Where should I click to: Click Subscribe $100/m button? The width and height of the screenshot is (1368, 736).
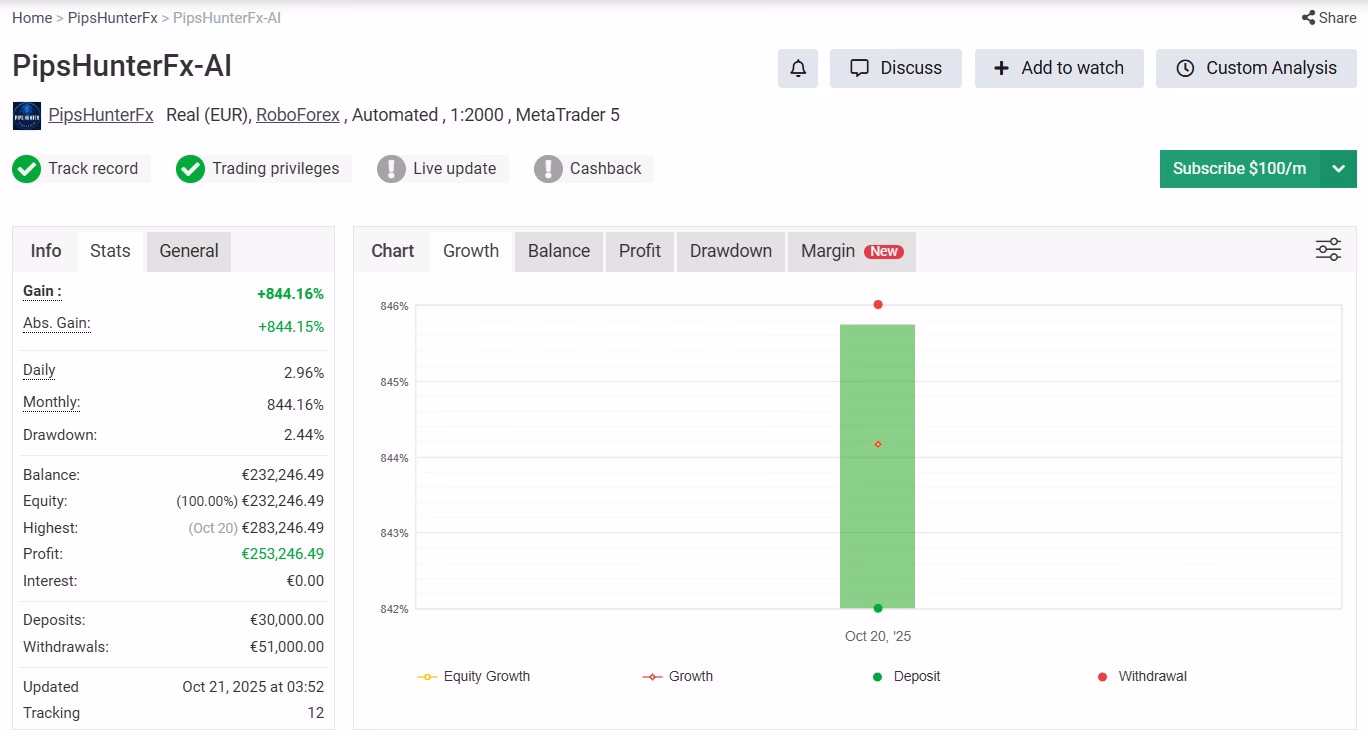1240,169
